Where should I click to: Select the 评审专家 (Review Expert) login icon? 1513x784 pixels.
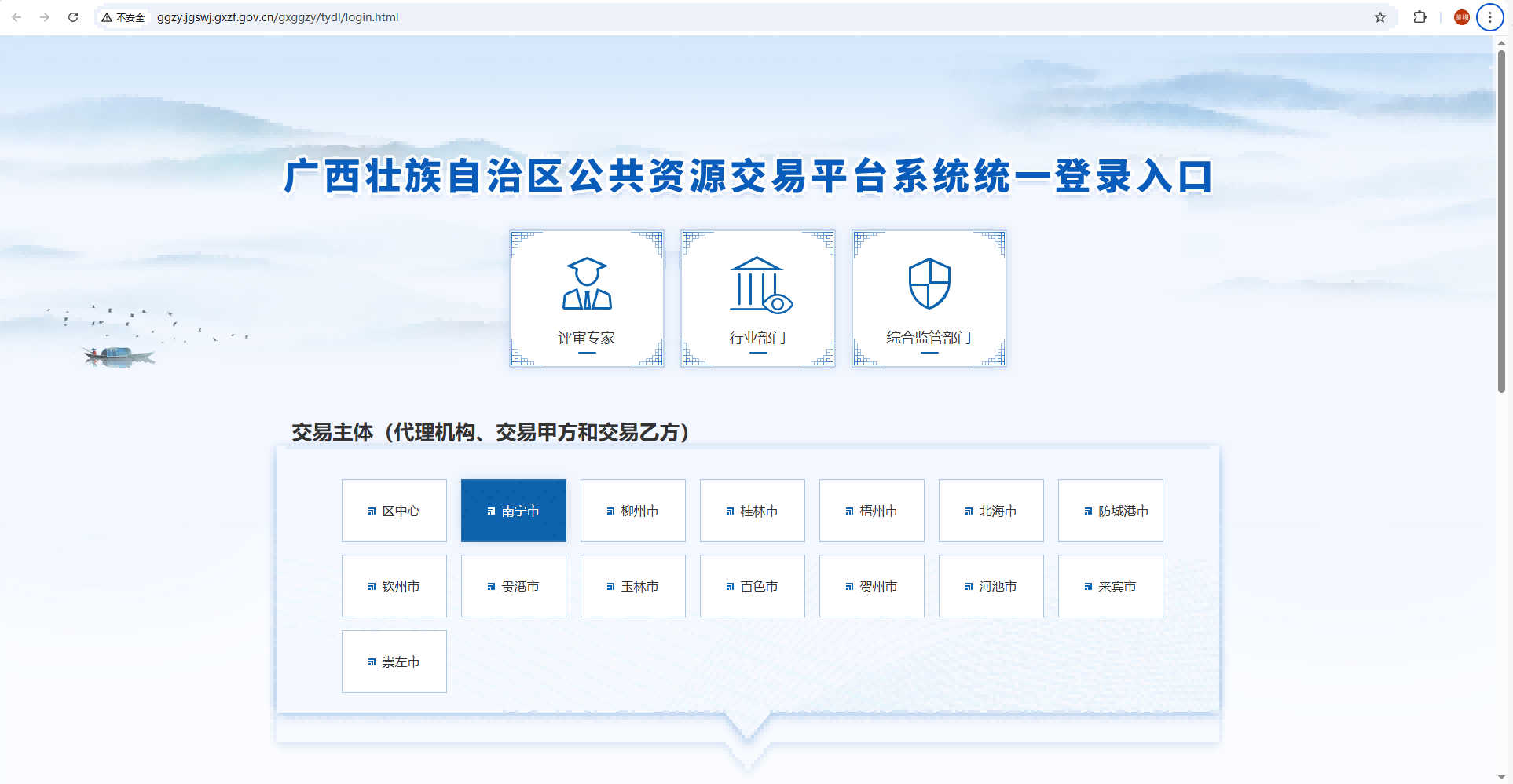[x=586, y=299]
